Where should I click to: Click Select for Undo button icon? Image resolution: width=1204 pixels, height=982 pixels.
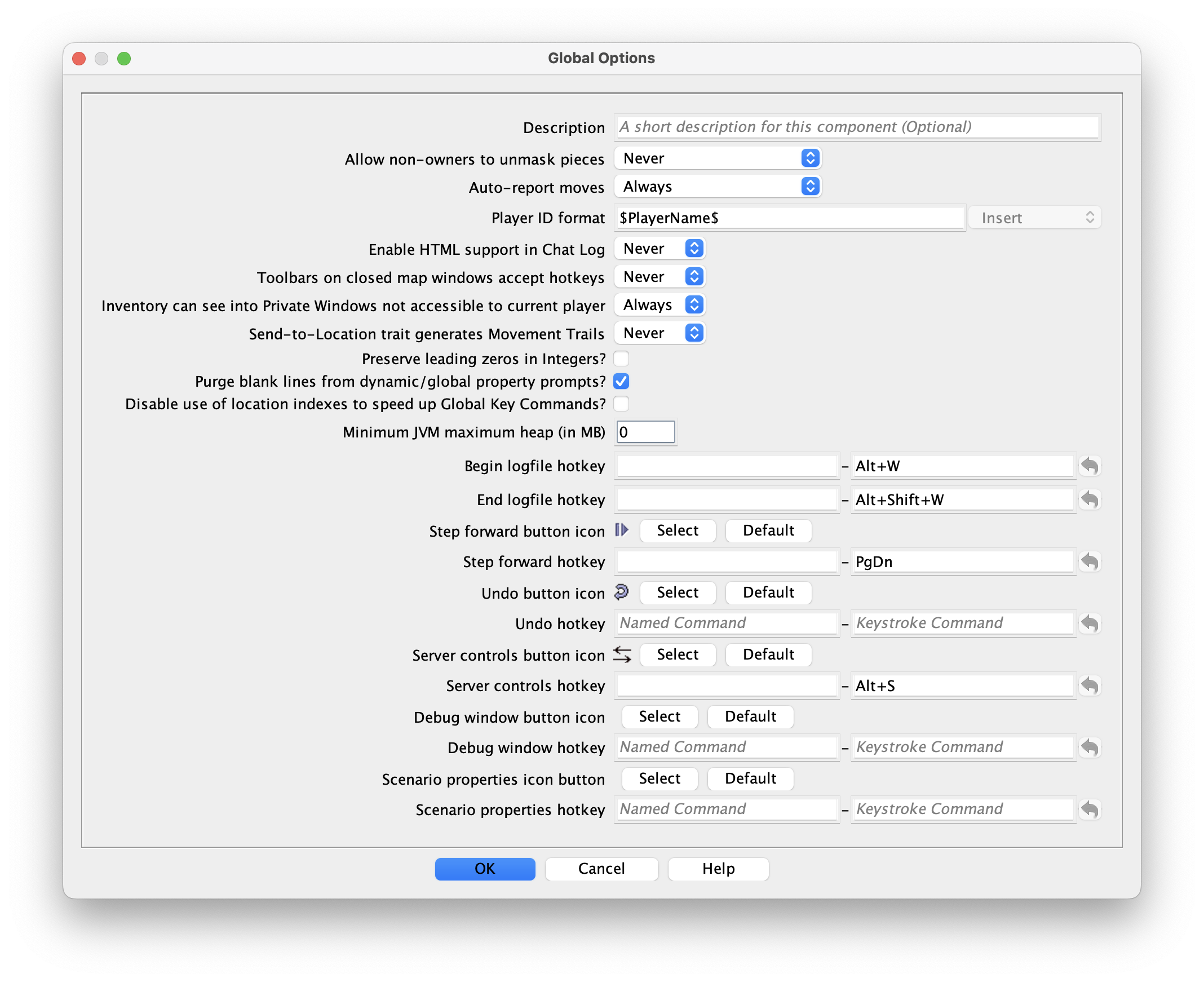click(x=677, y=592)
